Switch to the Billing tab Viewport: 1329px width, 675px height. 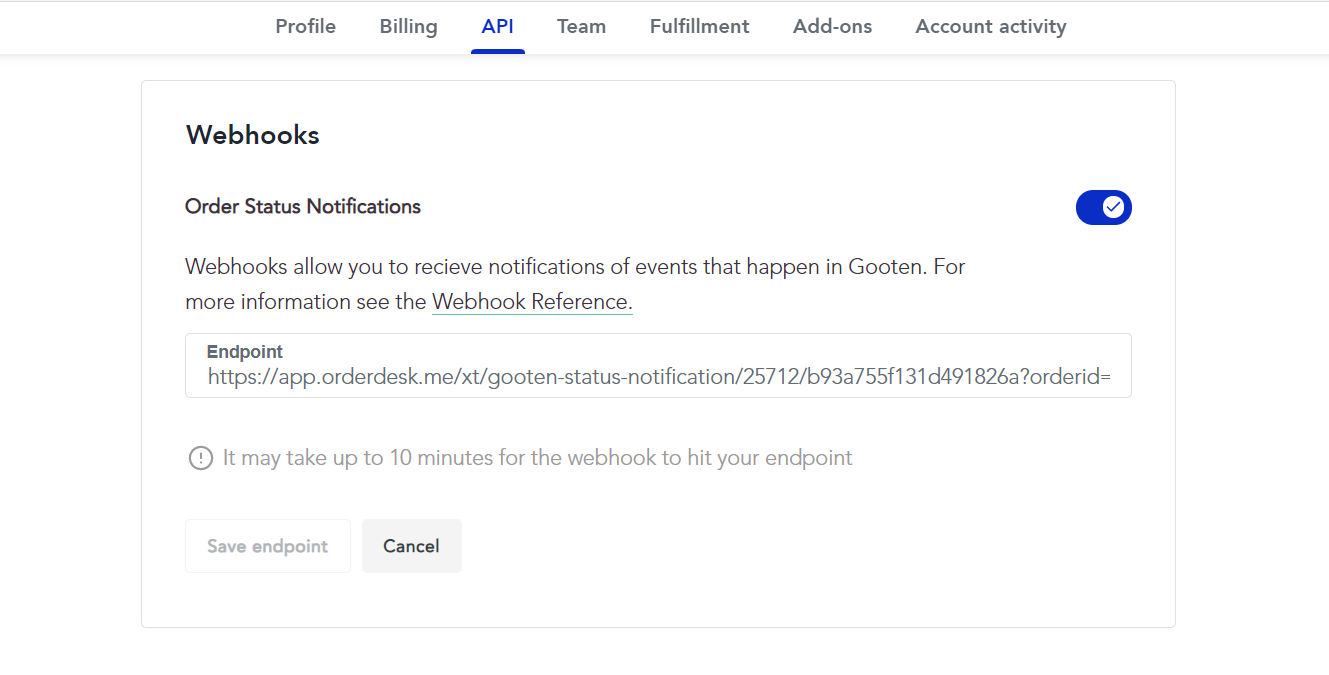click(408, 27)
